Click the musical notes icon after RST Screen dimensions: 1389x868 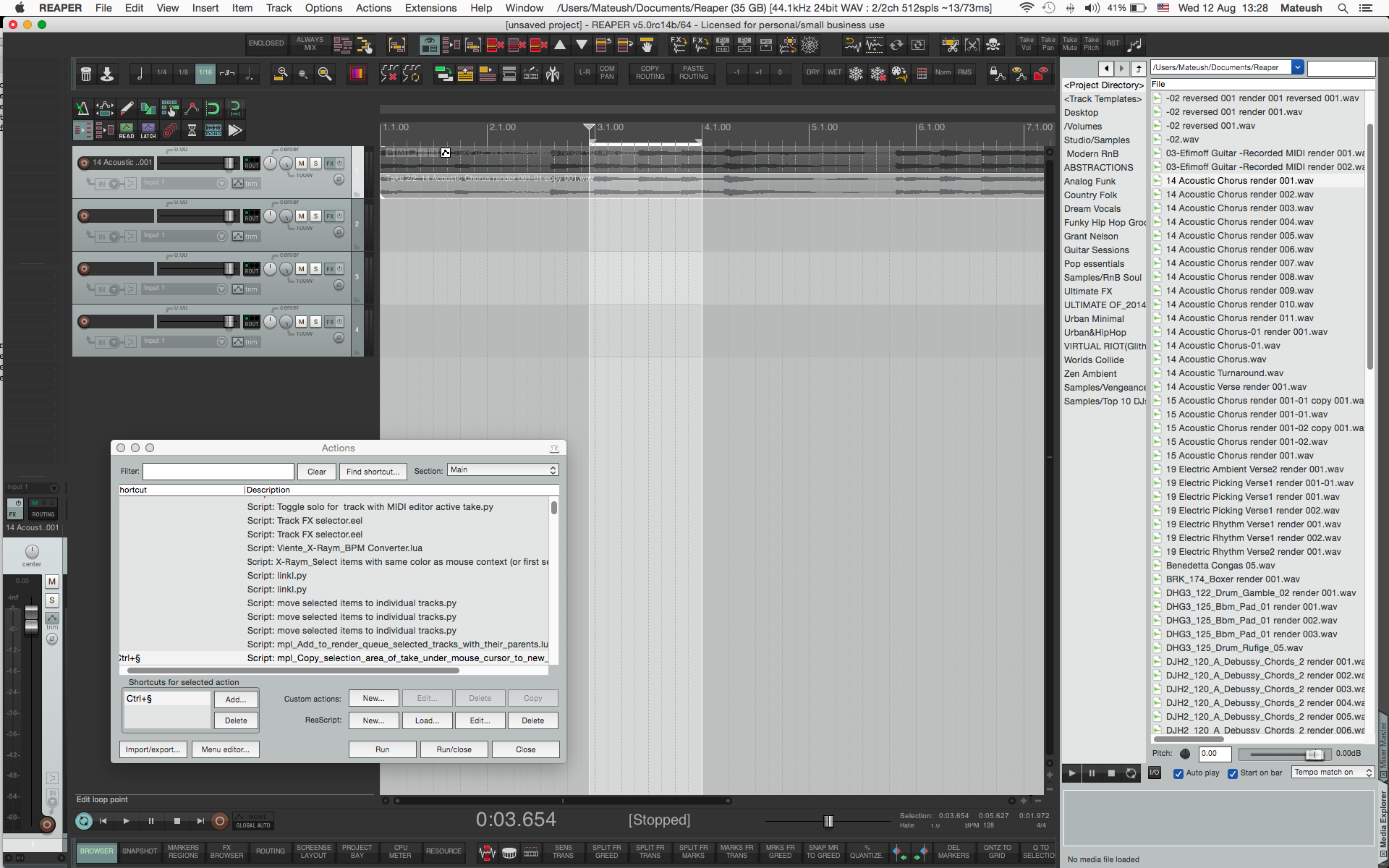(1134, 45)
